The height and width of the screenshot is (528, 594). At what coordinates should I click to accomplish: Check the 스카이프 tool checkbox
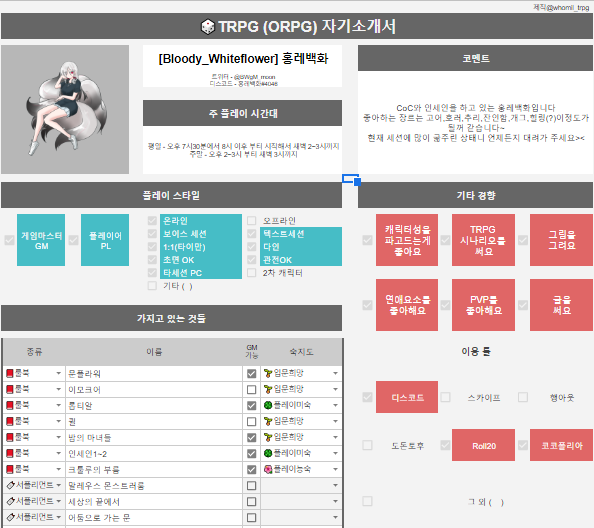coord(446,397)
